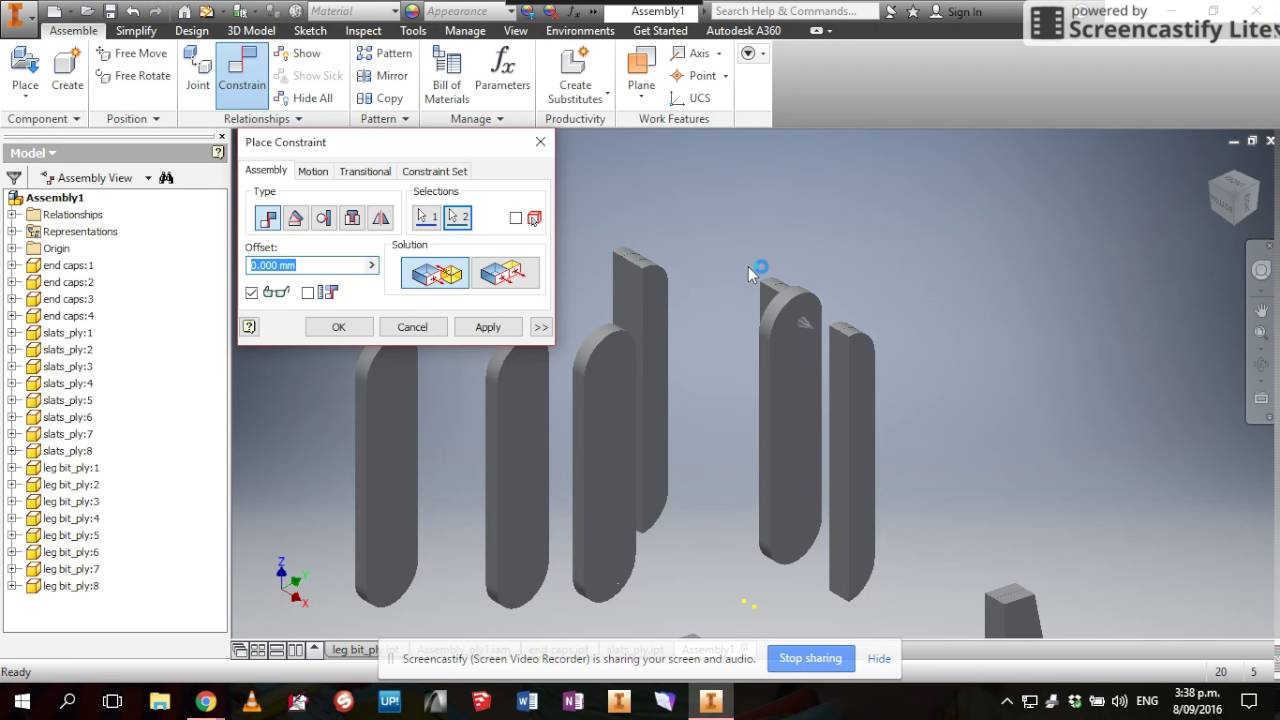Activate the Free Rotate tool
1280x720 pixels.
point(132,76)
